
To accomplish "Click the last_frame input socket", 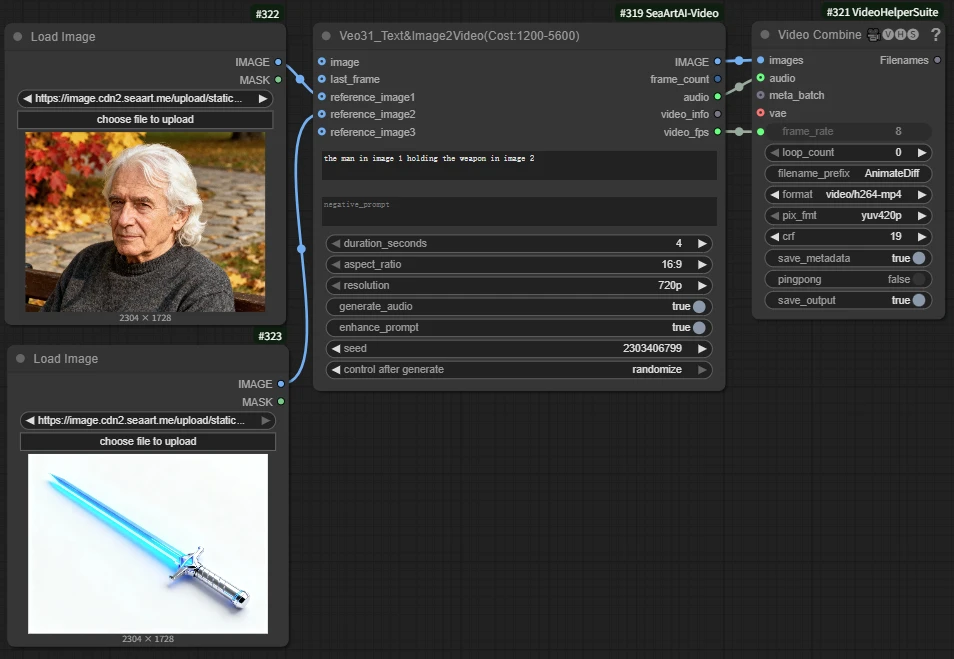I will 321,79.
